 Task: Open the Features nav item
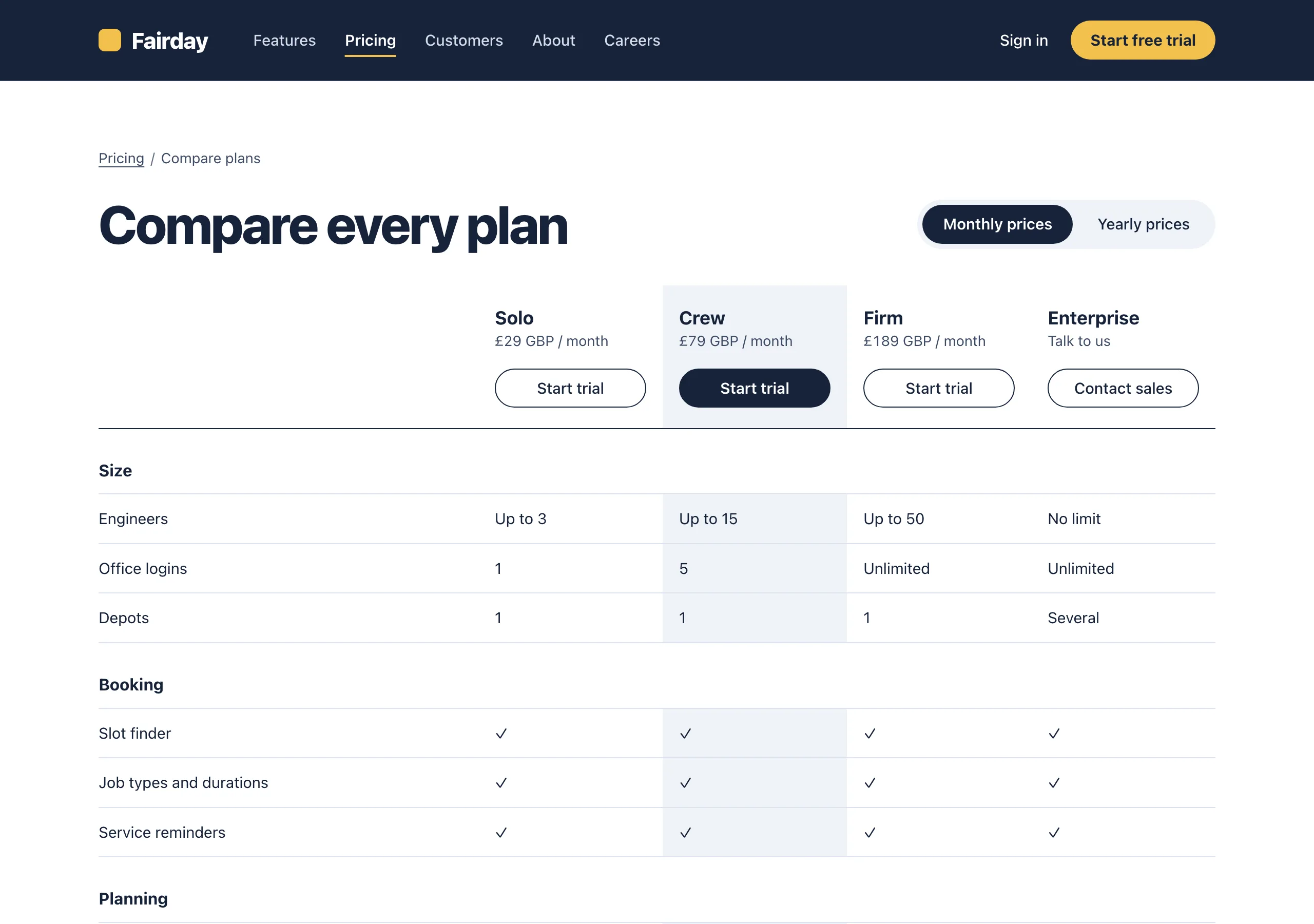pos(284,41)
